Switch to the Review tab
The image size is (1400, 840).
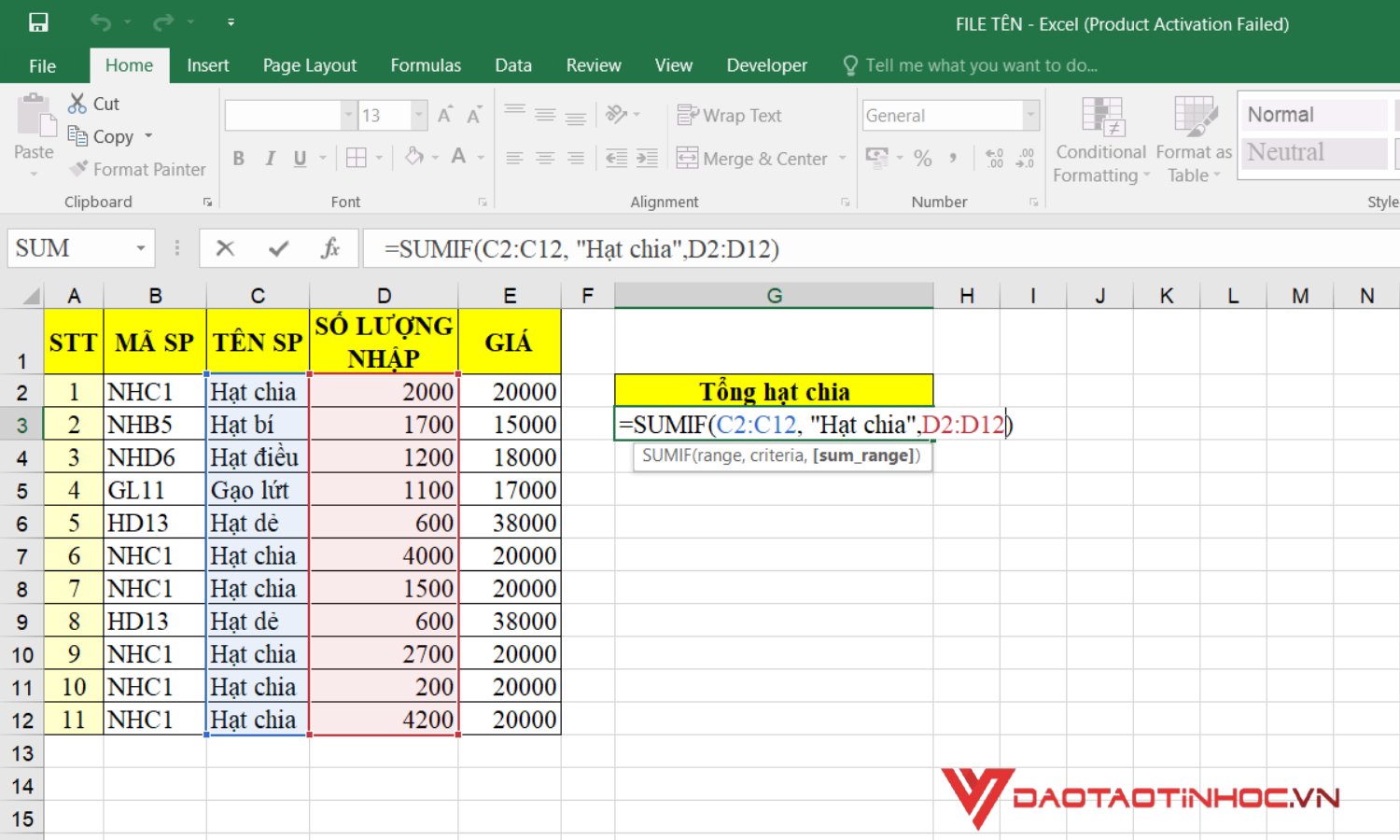594,65
